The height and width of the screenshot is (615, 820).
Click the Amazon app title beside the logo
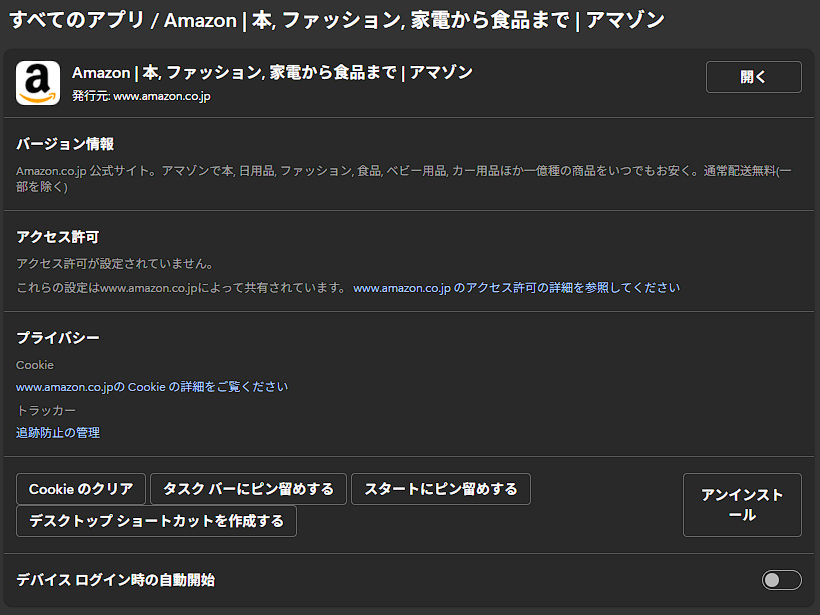point(272,73)
